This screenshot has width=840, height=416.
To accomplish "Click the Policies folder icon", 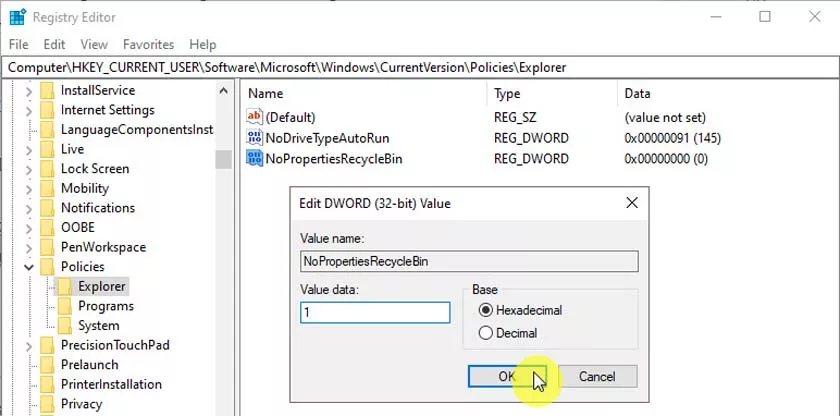I will 48,267.
